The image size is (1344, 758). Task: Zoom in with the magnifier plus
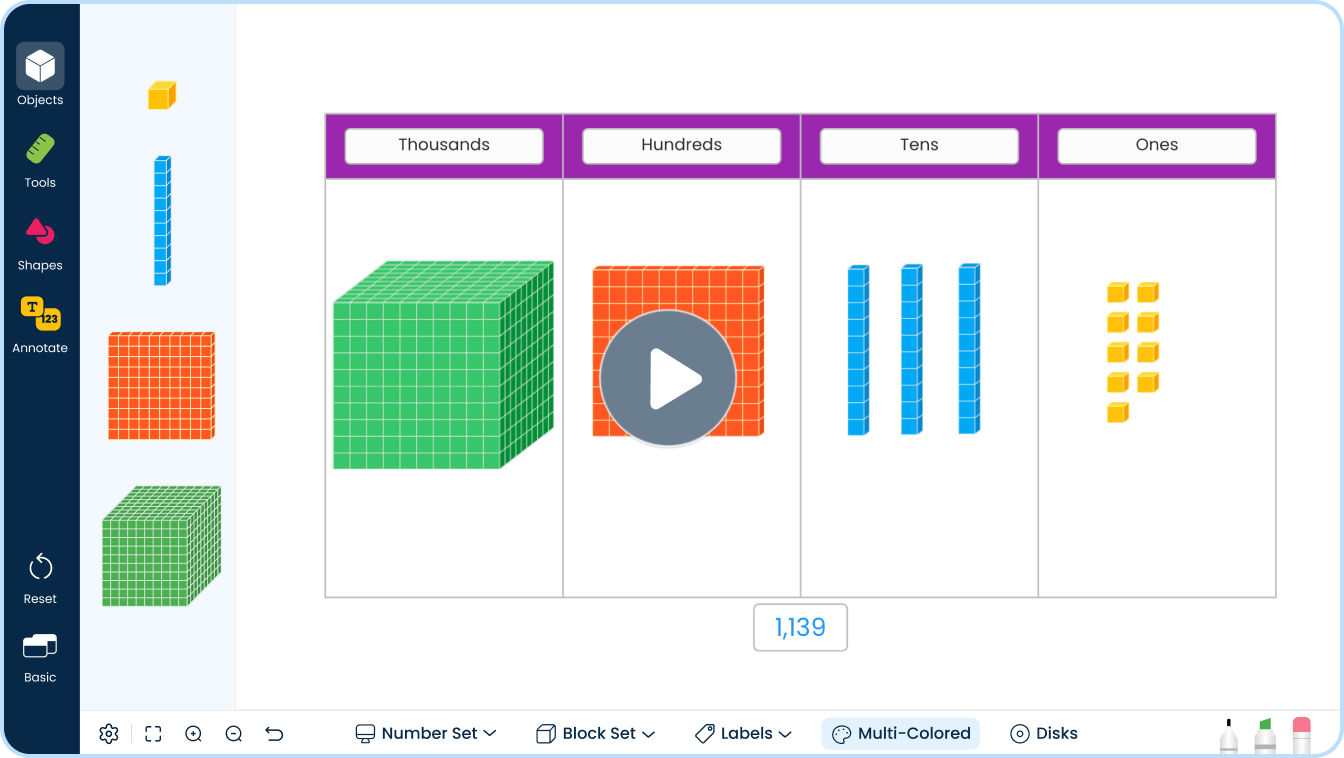(194, 734)
